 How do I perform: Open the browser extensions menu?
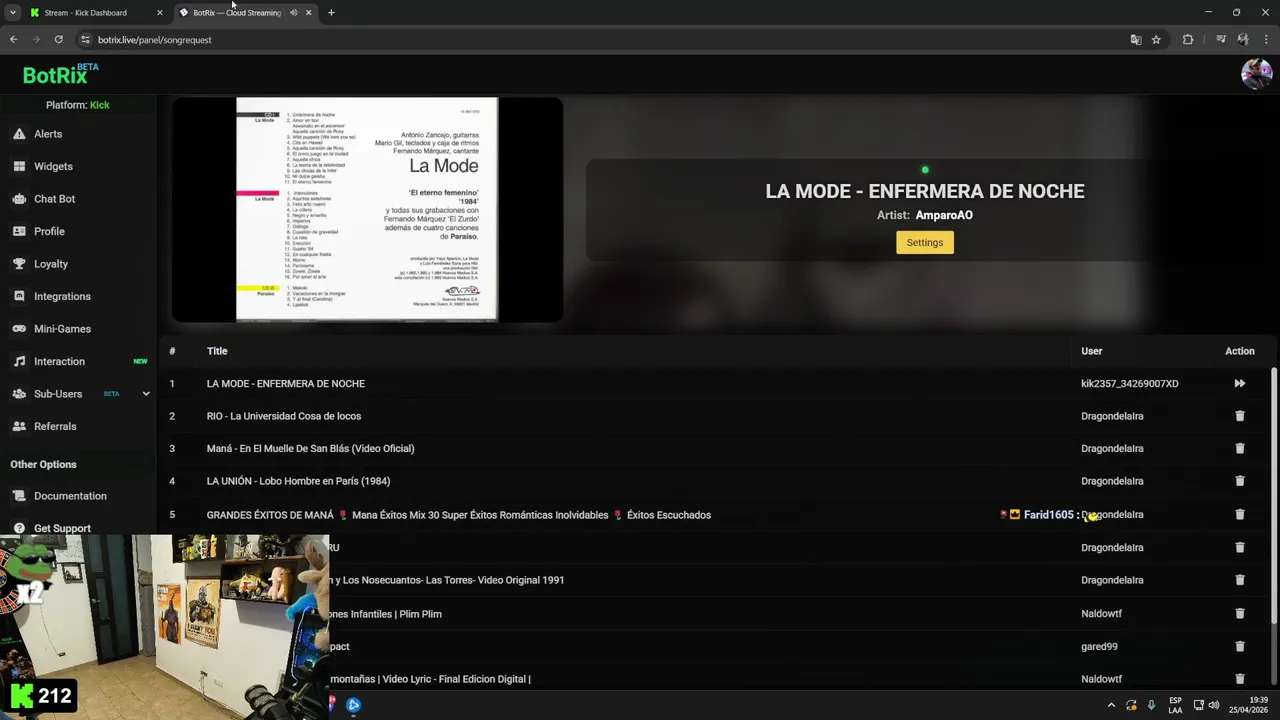(x=1188, y=40)
